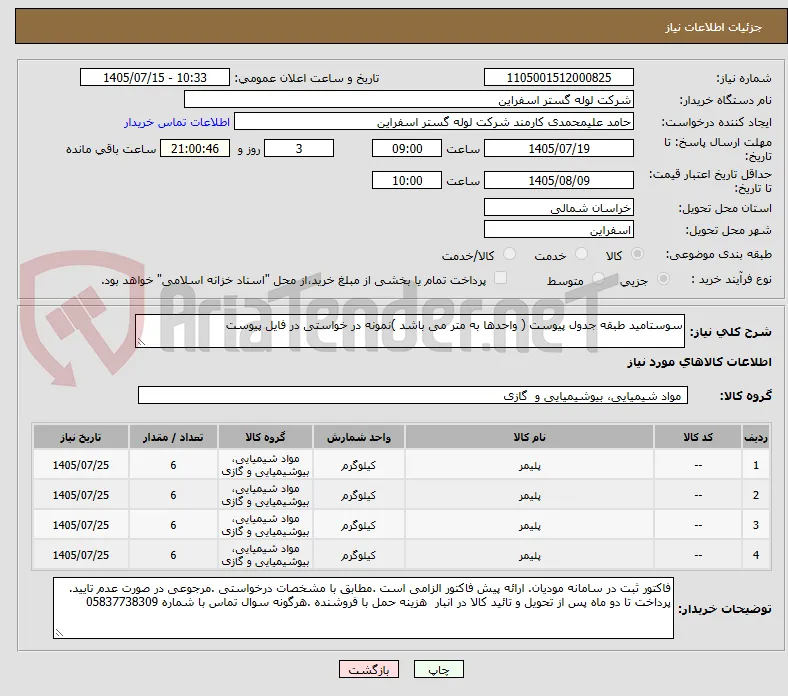Click the گروه کالا column header

click(x=265, y=437)
